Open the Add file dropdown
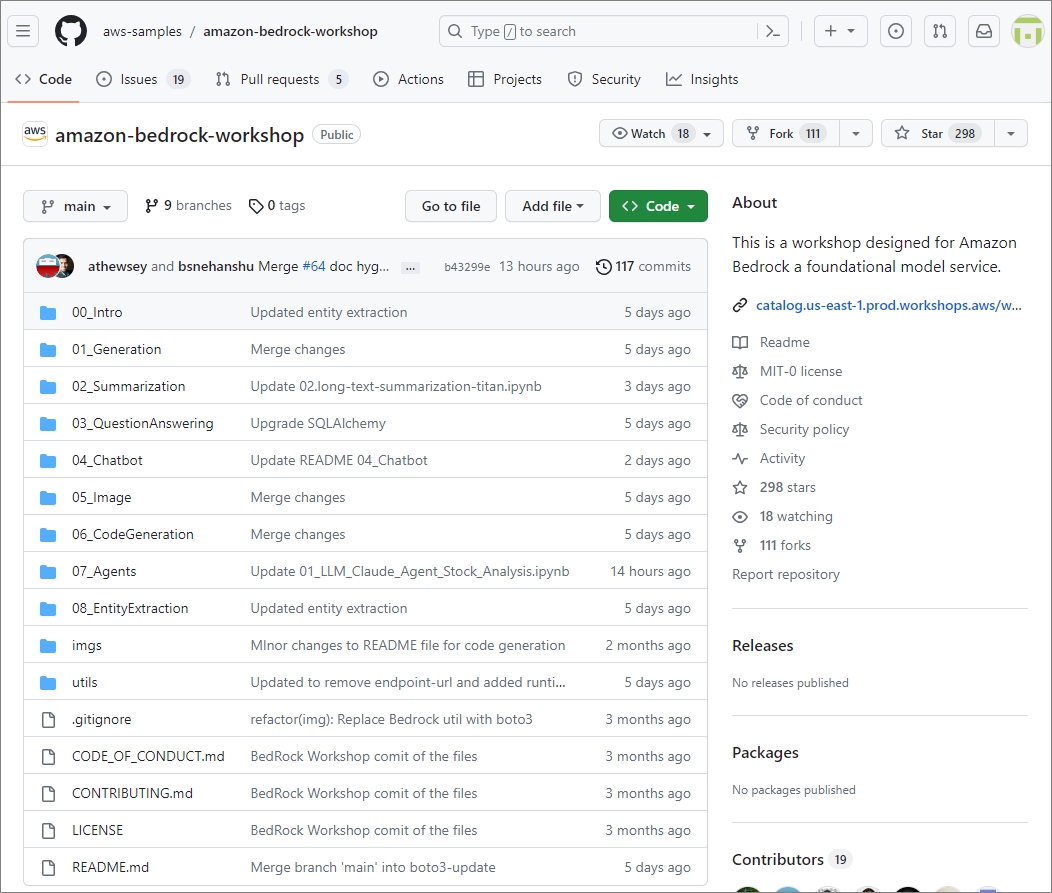The height and width of the screenshot is (893, 1052). click(x=552, y=206)
